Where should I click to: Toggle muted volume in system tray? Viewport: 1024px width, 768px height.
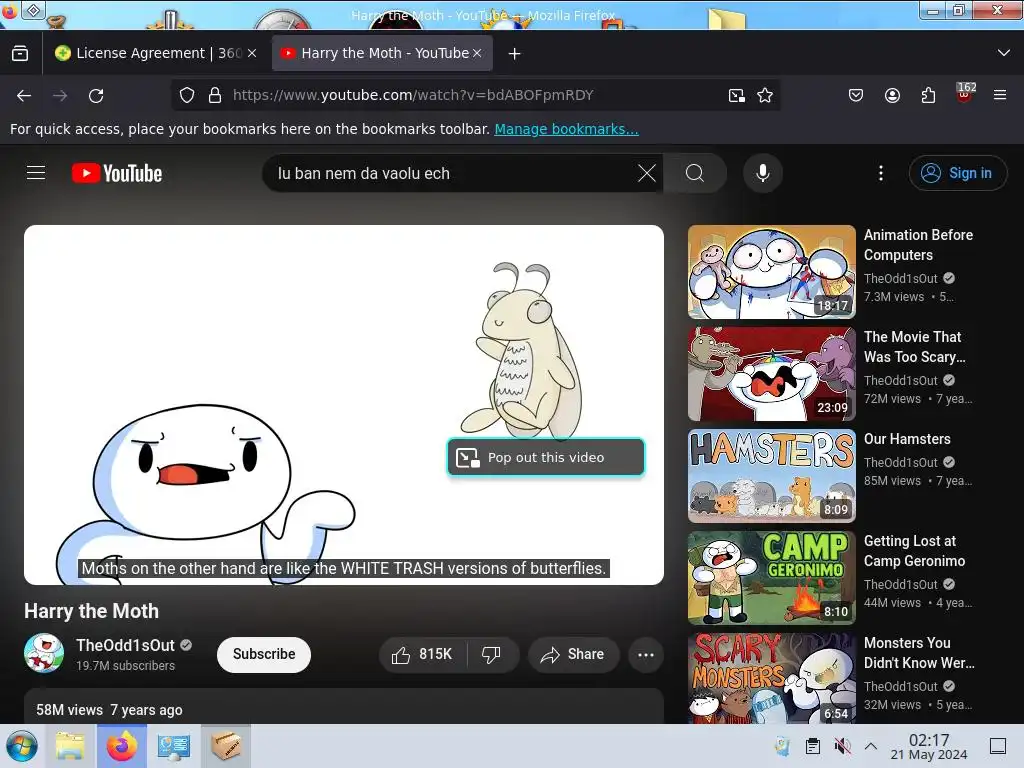click(843, 746)
